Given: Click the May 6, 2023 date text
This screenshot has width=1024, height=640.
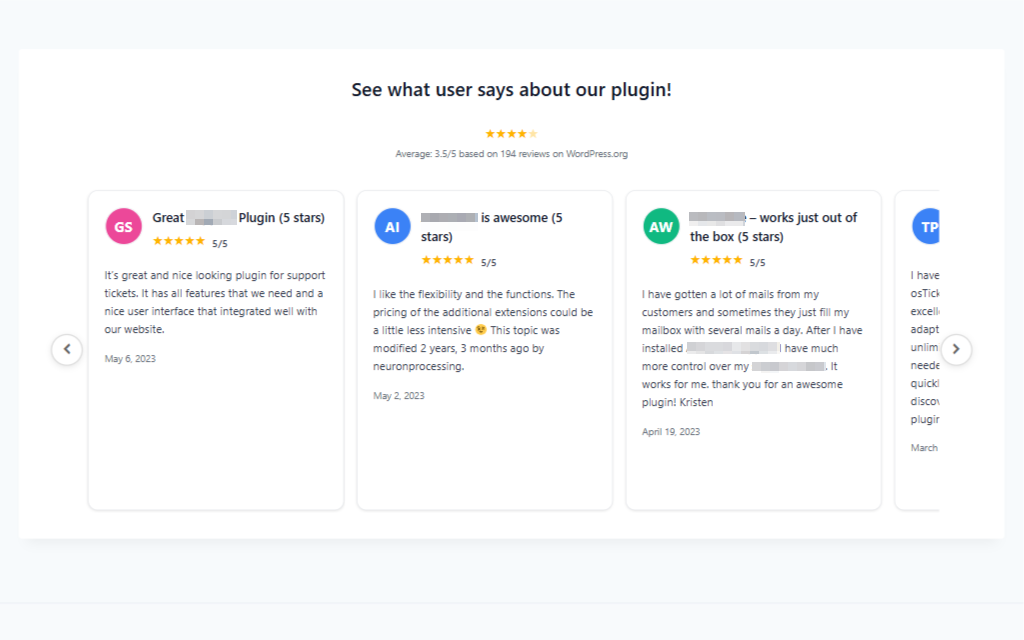Looking at the screenshot, I should point(129,358).
